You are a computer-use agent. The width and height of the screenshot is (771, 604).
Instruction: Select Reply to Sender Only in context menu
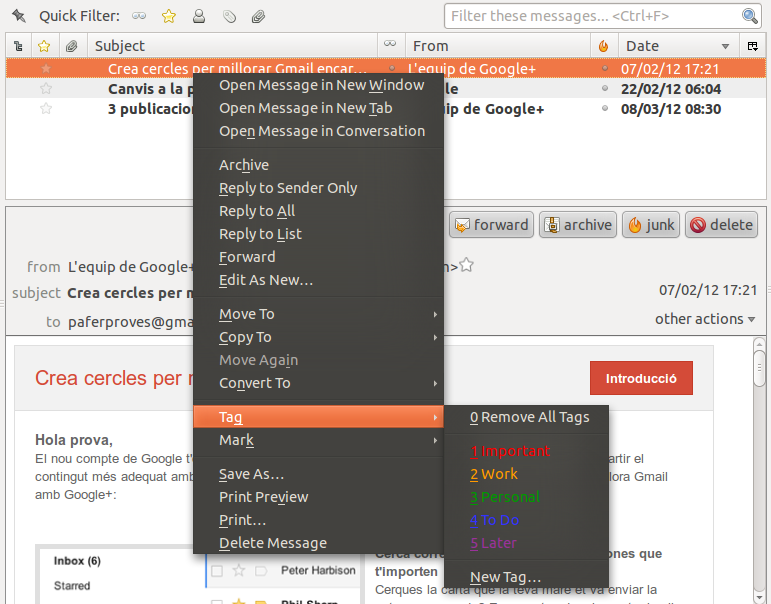[x=288, y=188]
